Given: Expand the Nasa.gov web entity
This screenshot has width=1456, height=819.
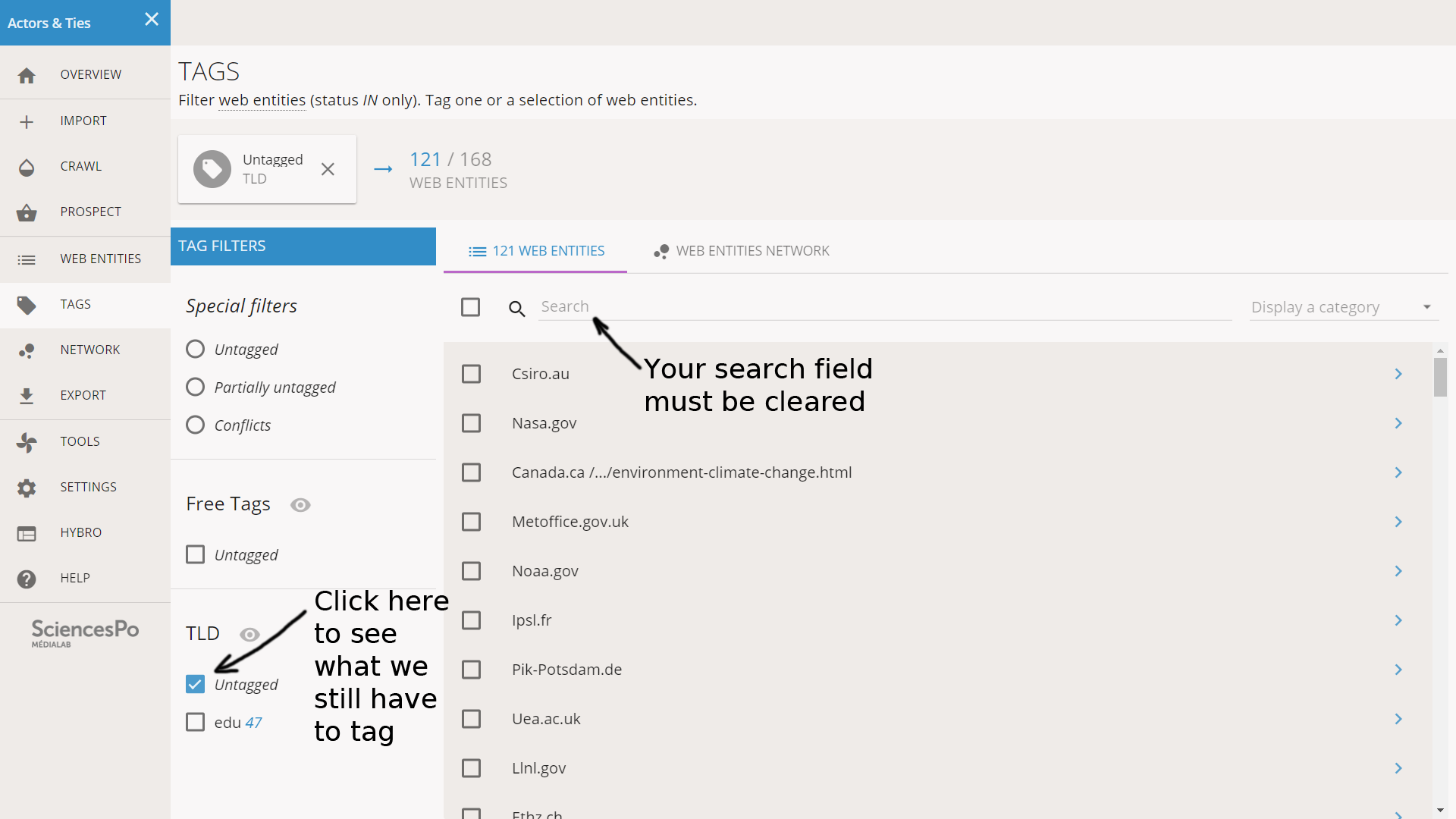Looking at the screenshot, I should click(1398, 422).
